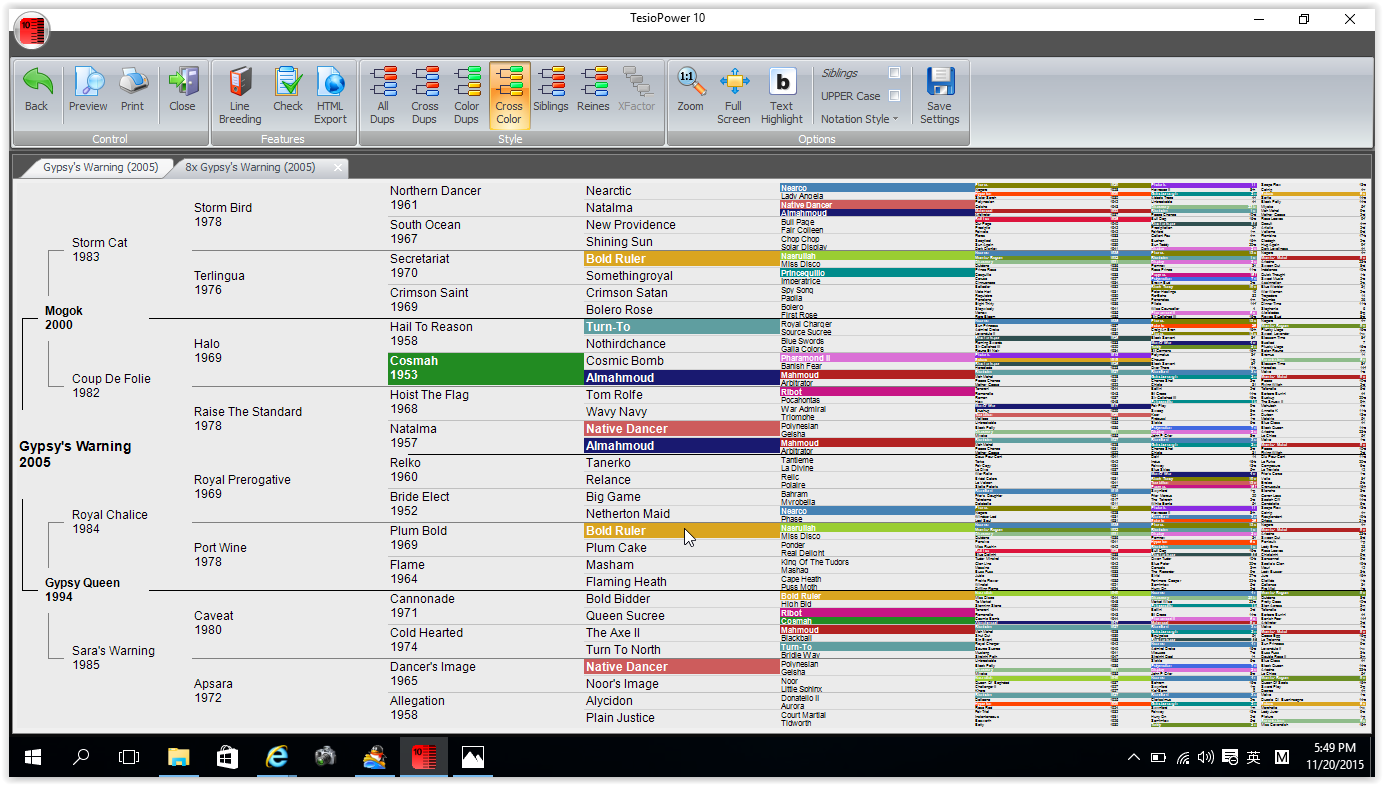The height and width of the screenshot is (785, 1383).
Task: Click the Print icon
Action: 133,81
